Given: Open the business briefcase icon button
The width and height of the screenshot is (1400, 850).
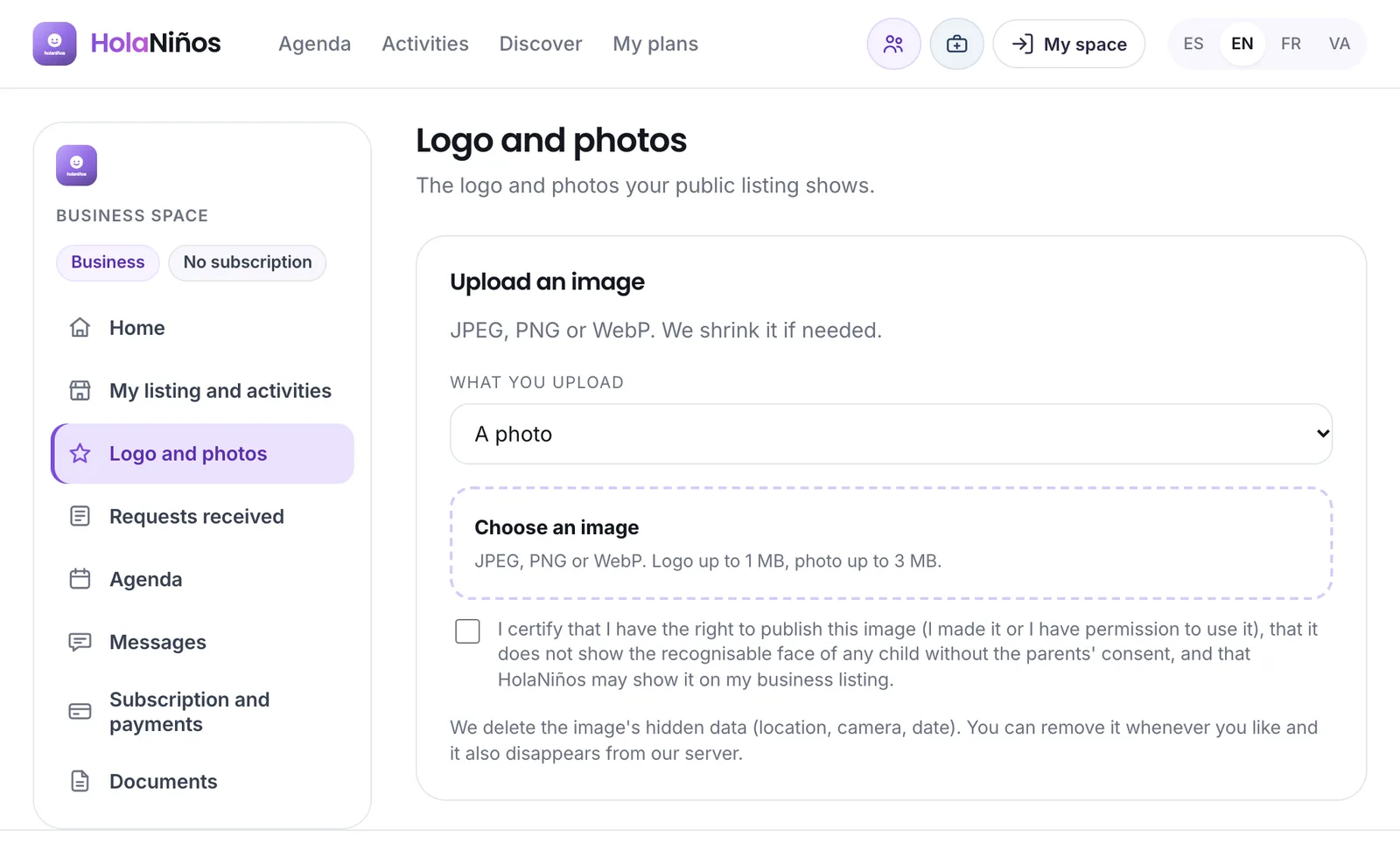Looking at the screenshot, I should 956,44.
